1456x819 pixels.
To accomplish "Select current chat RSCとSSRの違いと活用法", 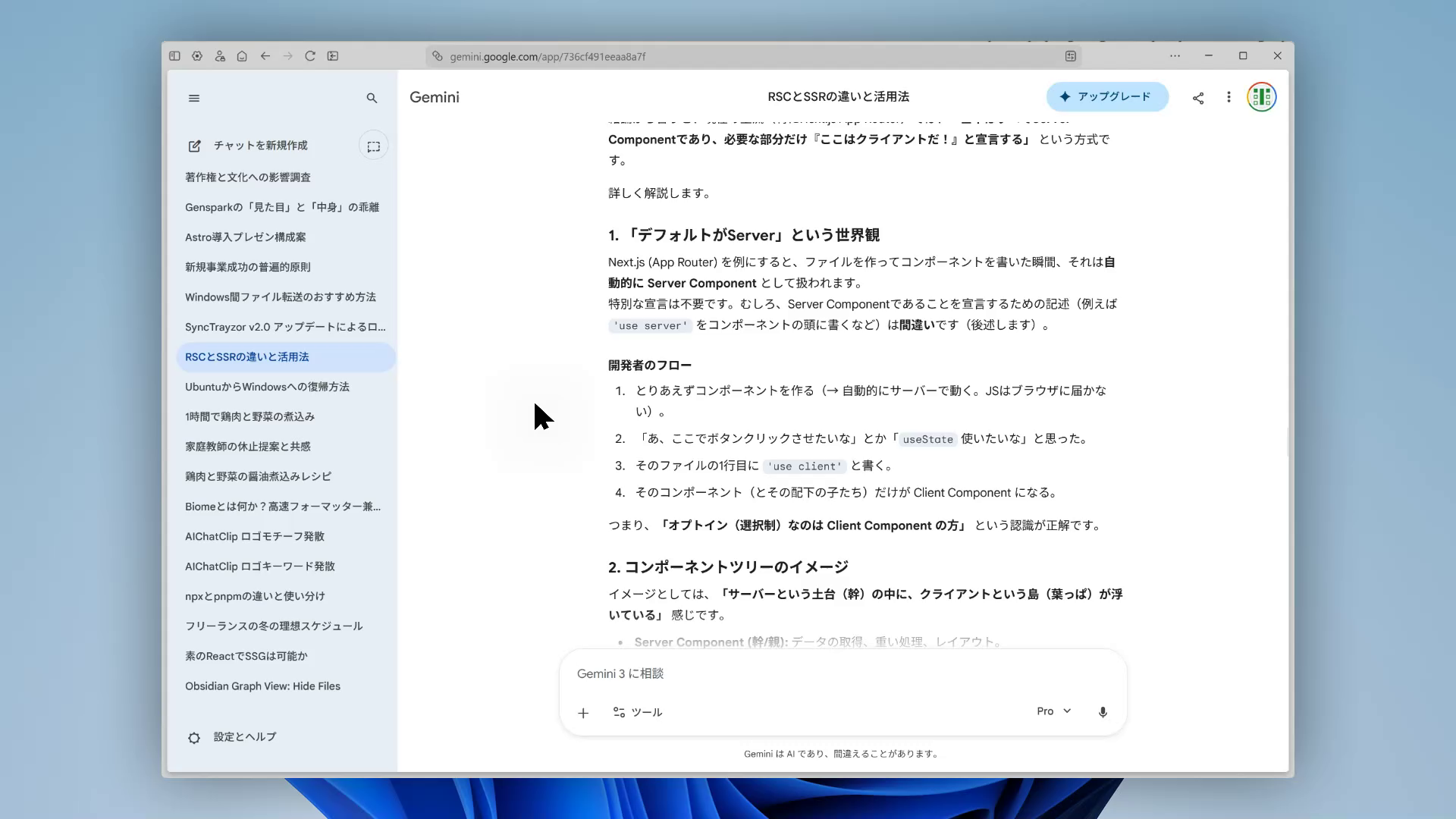I will pyautogui.click(x=285, y=357).
